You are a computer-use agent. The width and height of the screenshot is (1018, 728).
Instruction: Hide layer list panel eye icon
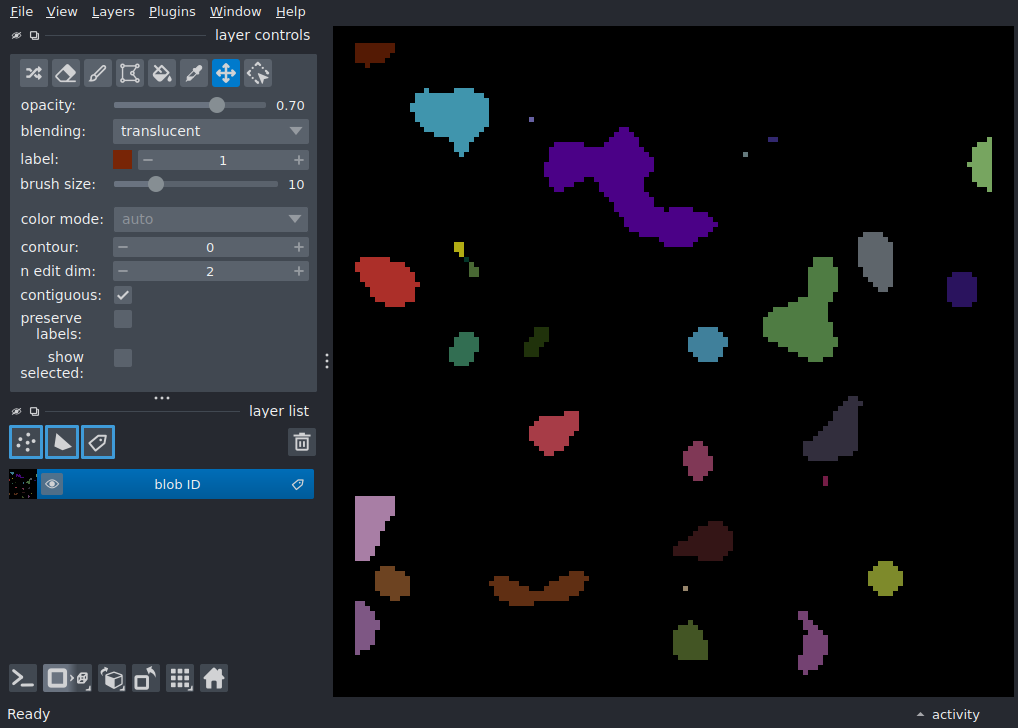tap(17, 412)
